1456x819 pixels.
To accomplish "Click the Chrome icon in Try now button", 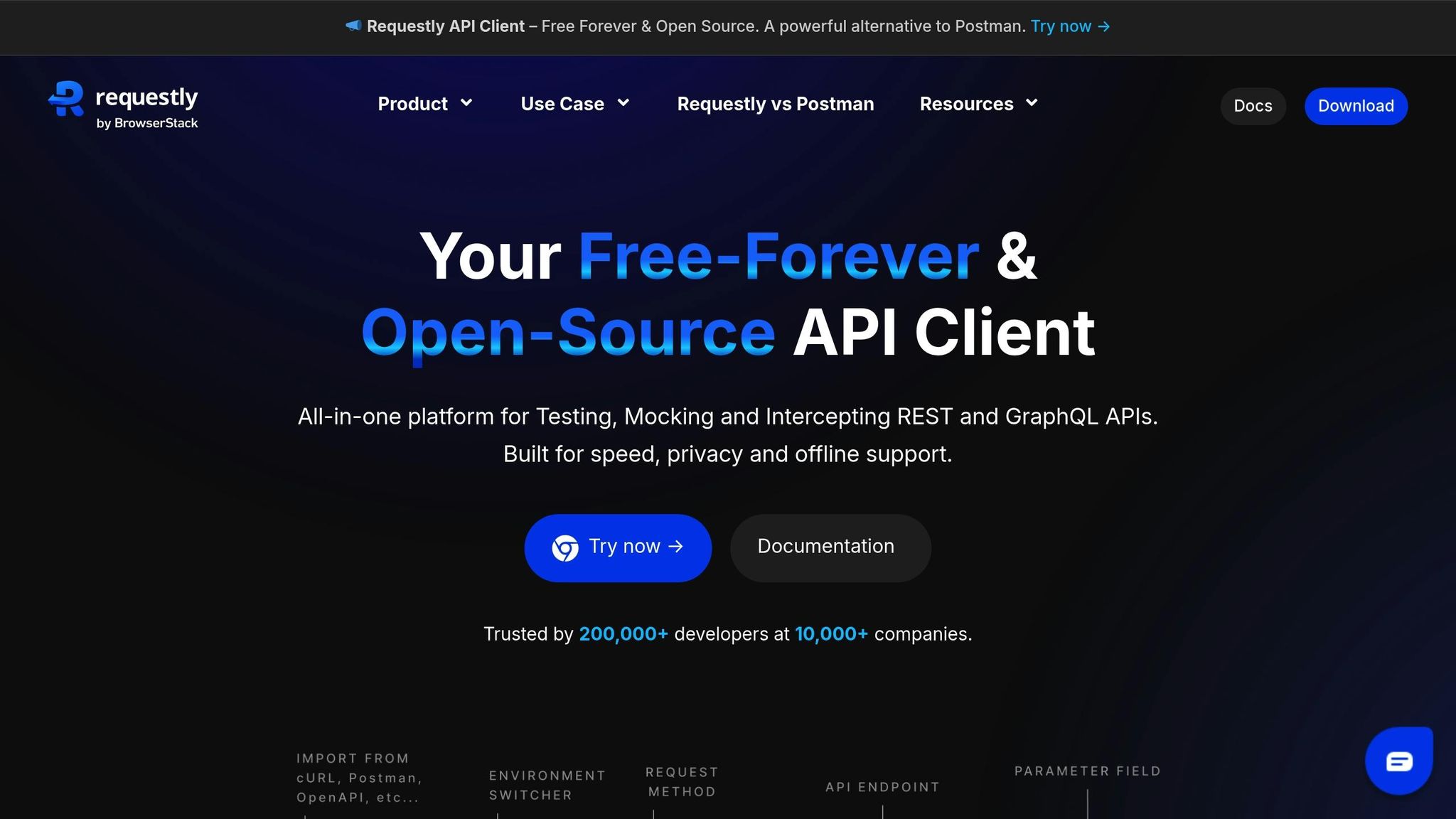I will pyautogui.click(x=565, y=547).
